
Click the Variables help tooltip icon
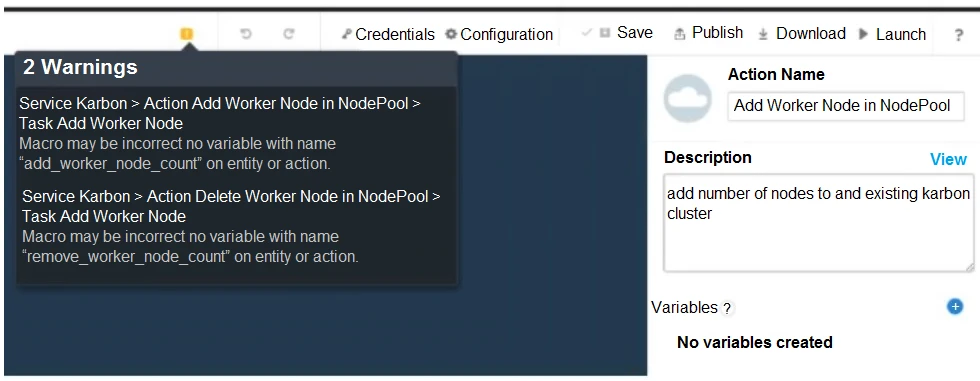click(x=726, y=308)
